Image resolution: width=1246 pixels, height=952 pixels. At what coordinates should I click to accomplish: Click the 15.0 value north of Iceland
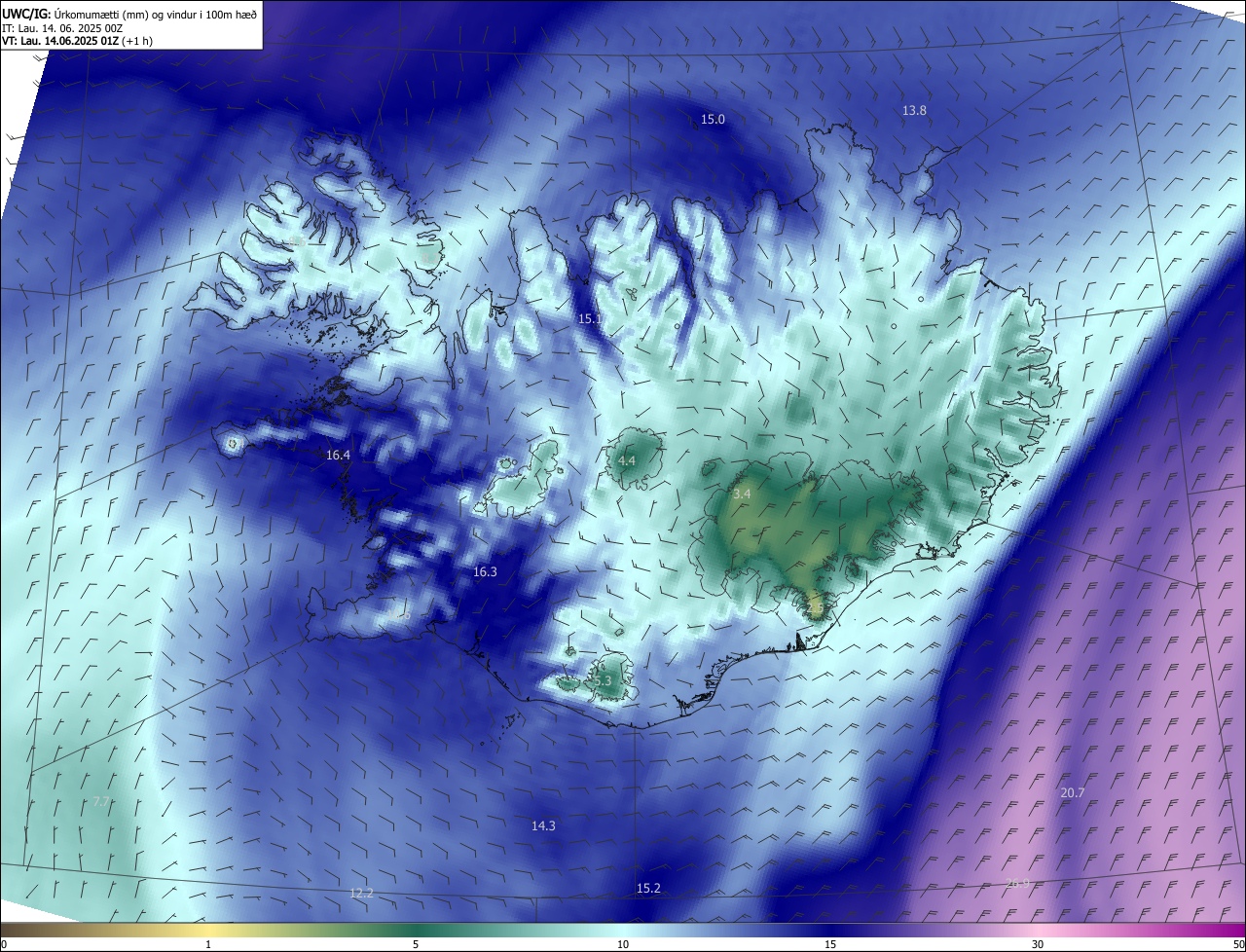[713, 119]
